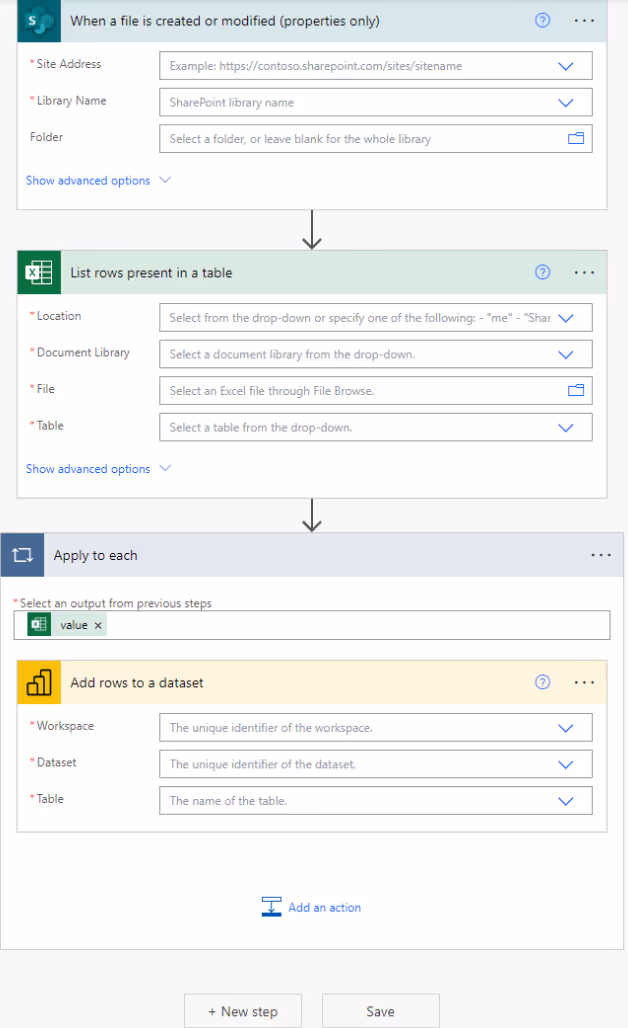Click into the Select a table field
This screenshot has height=1028, width=628.
(x=376, y=427)
